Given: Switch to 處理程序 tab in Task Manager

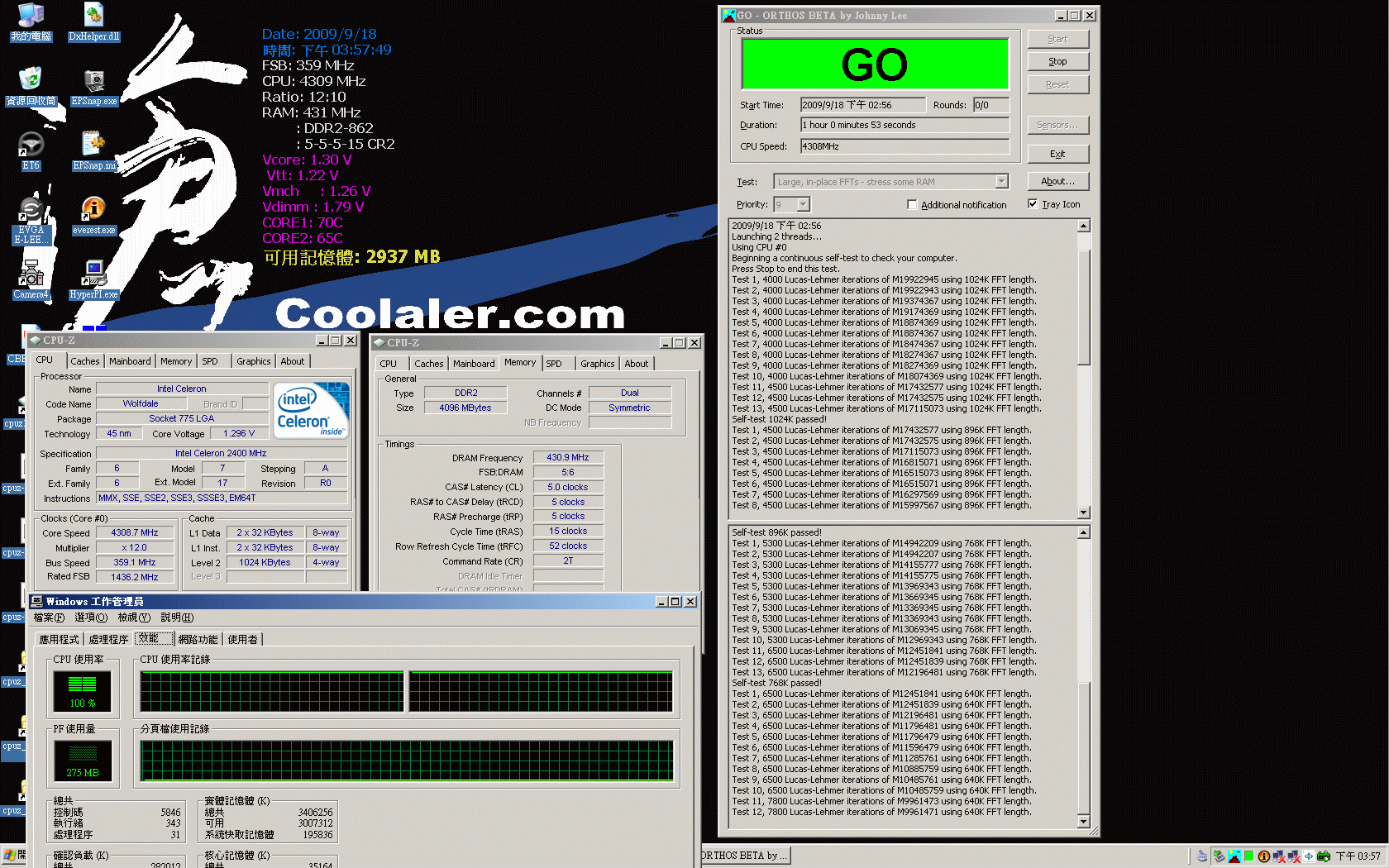Looking at the screenshot, I should point(108,639).
